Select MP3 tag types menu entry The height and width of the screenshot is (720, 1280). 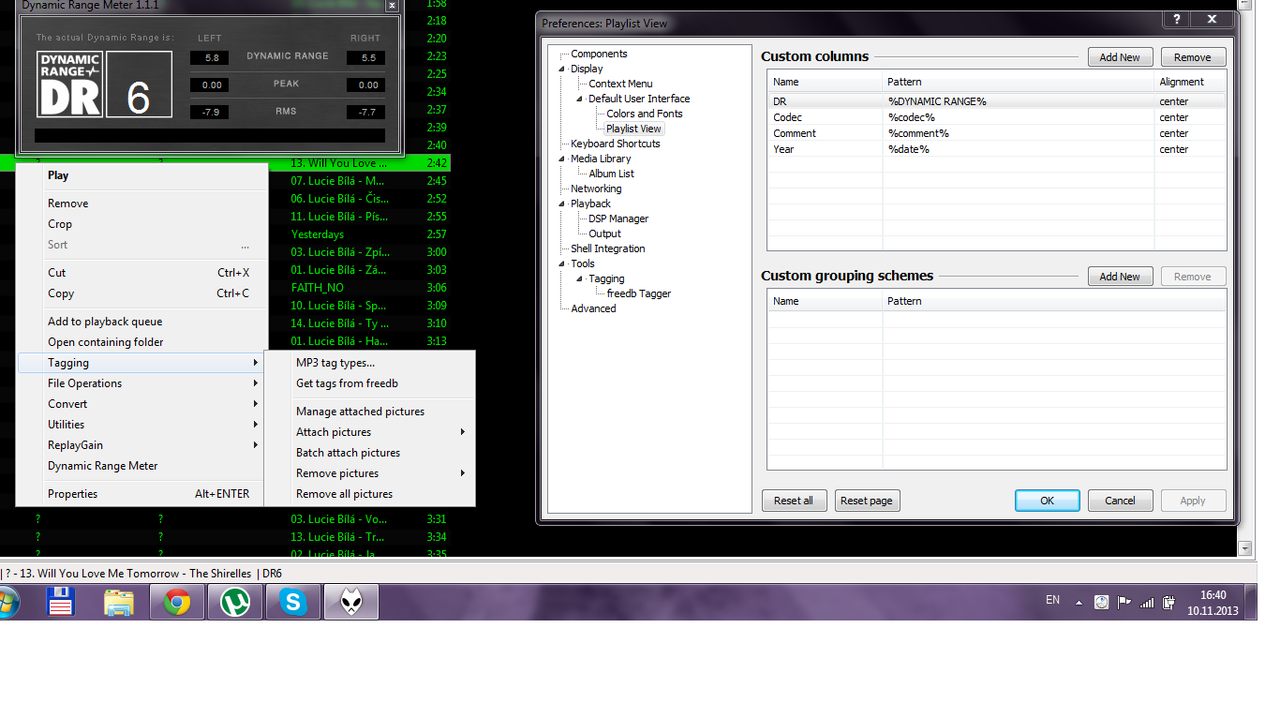coord(370,363)
